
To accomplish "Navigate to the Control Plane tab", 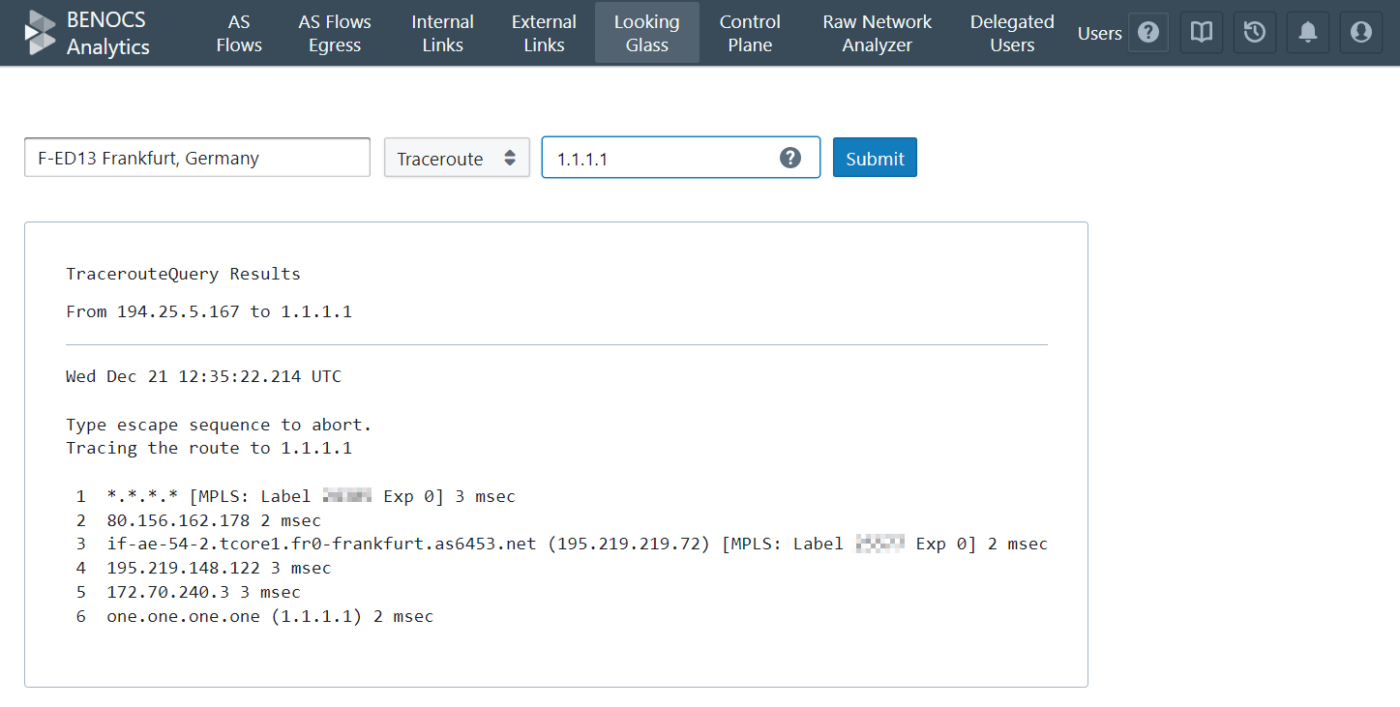I will tap(750, 33).
